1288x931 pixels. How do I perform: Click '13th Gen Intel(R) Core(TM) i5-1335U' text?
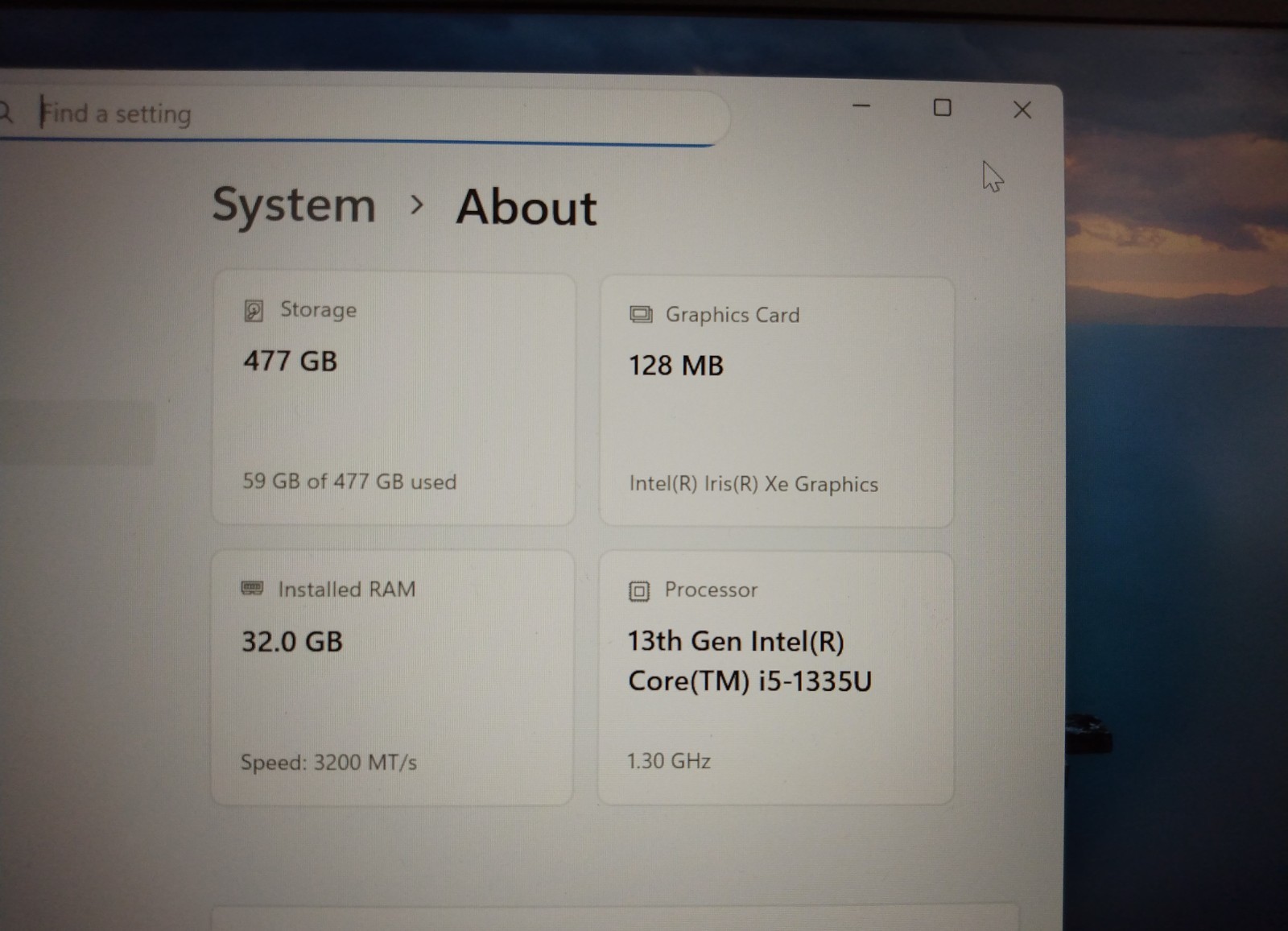(x=749, y=661)
